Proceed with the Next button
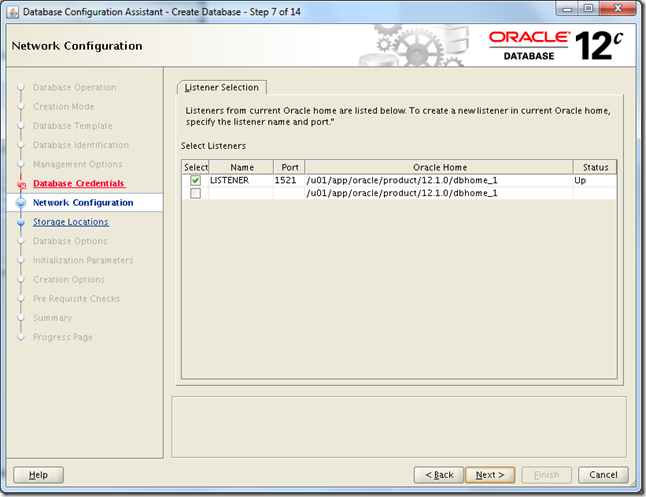Image resolution: width=646 pixels, height=497 pixels. coord(490,475)
